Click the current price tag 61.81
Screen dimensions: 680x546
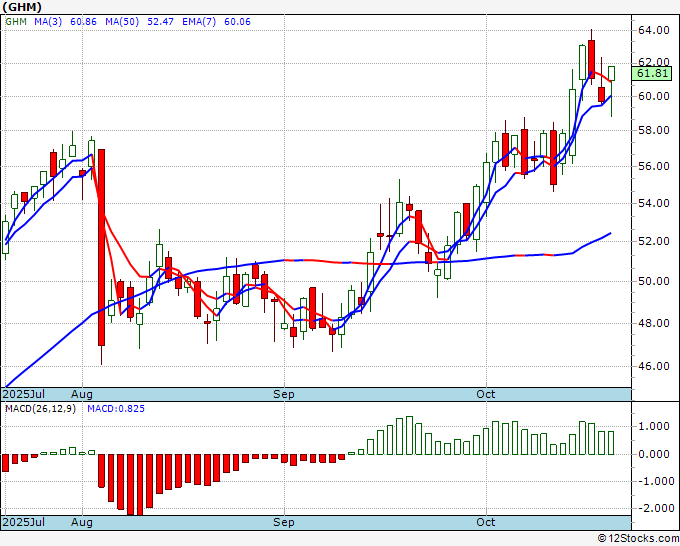click(652, 73)
